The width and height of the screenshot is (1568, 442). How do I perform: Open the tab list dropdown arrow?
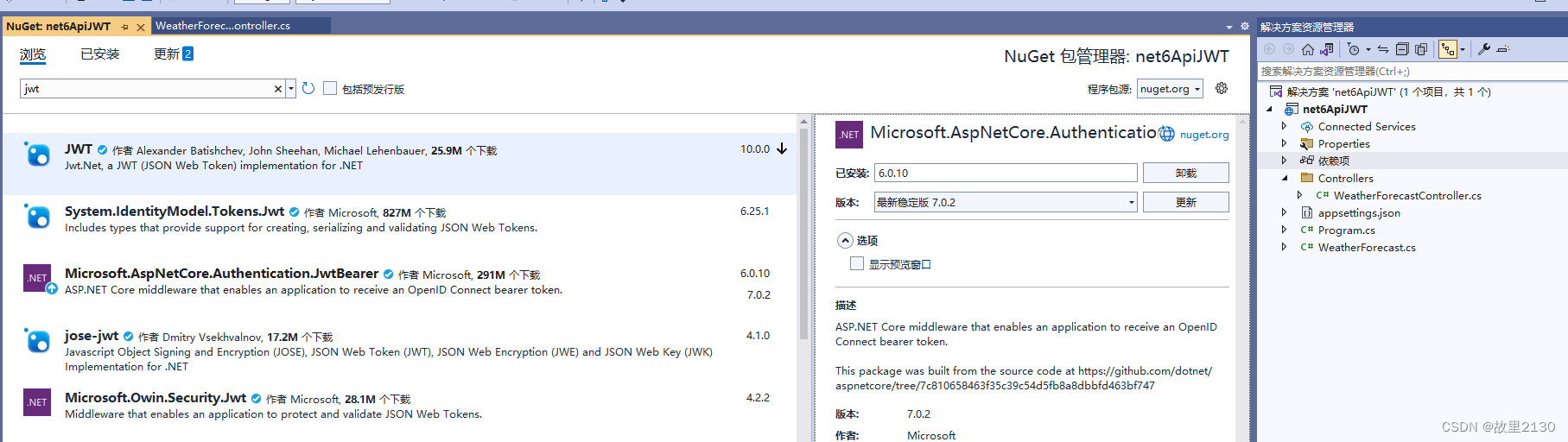1229,27
